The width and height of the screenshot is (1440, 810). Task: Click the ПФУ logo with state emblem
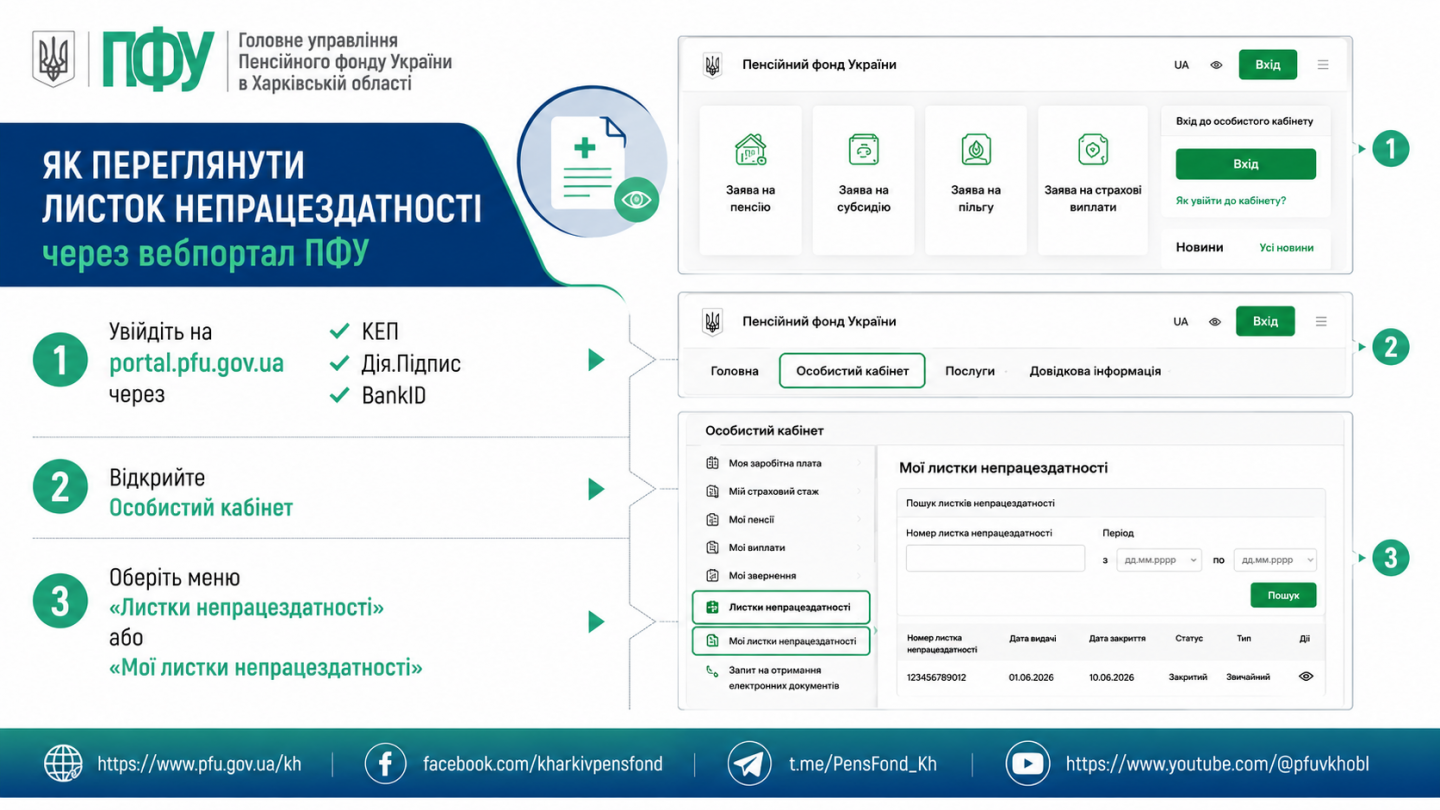123,59
